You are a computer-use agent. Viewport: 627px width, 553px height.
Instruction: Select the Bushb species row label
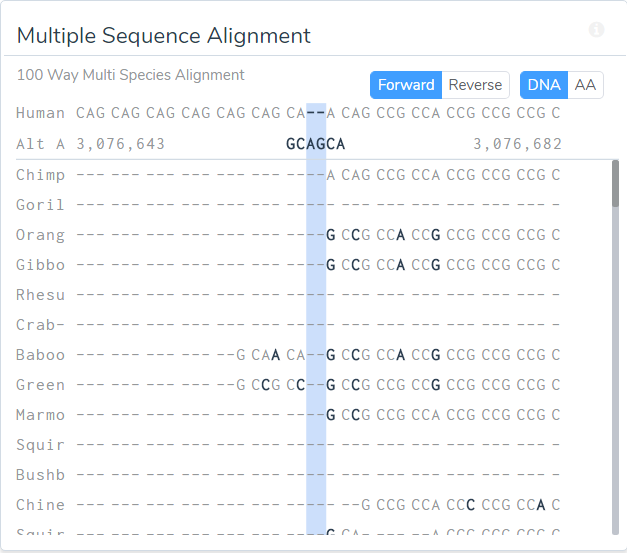pos(41,475)
